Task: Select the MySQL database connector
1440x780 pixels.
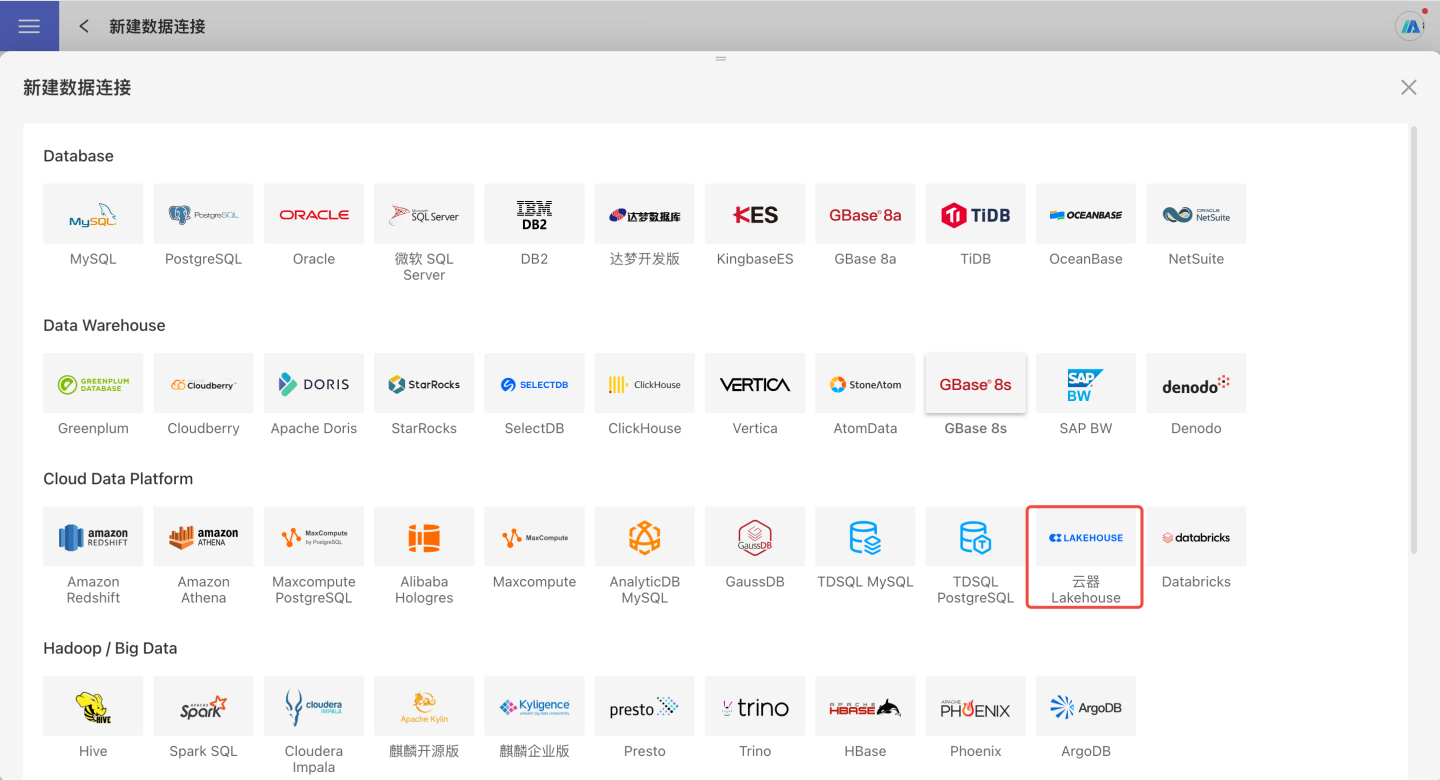Action: (93, 214)
